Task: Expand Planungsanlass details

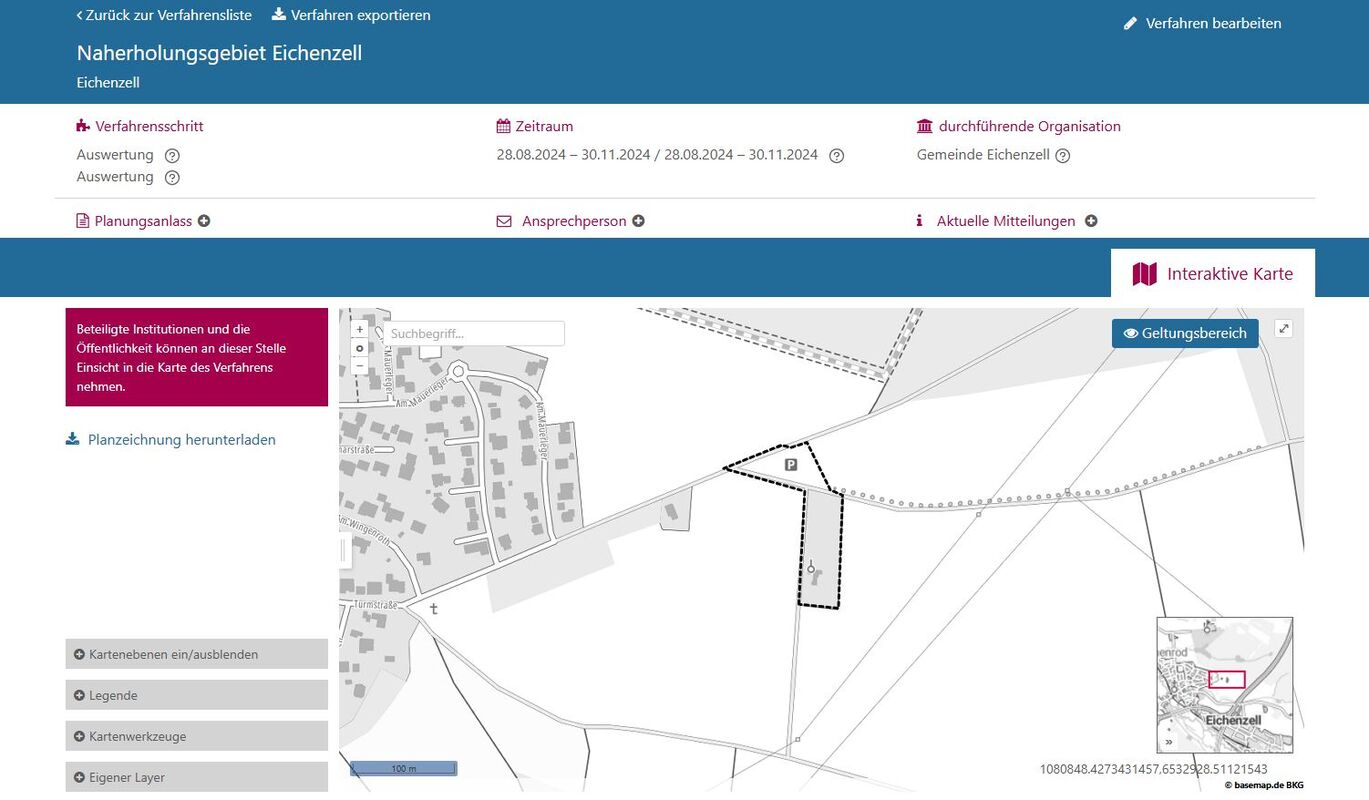Action: click(x=143, y=221)
